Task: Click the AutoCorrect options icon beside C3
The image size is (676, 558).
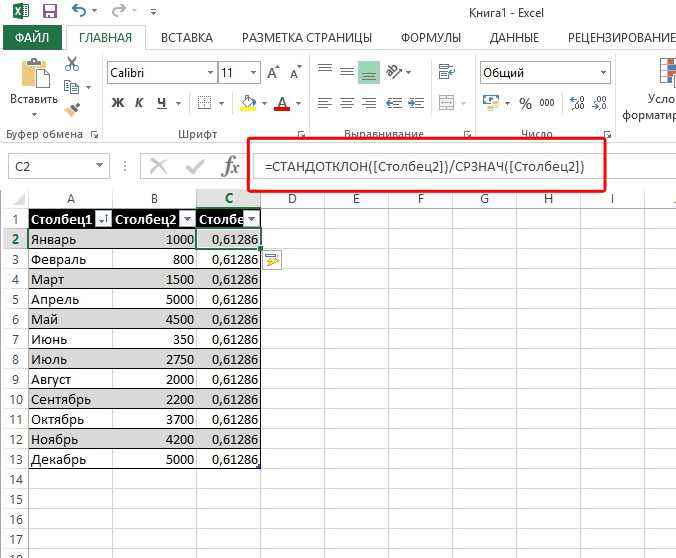Action: tap(272, 260)
